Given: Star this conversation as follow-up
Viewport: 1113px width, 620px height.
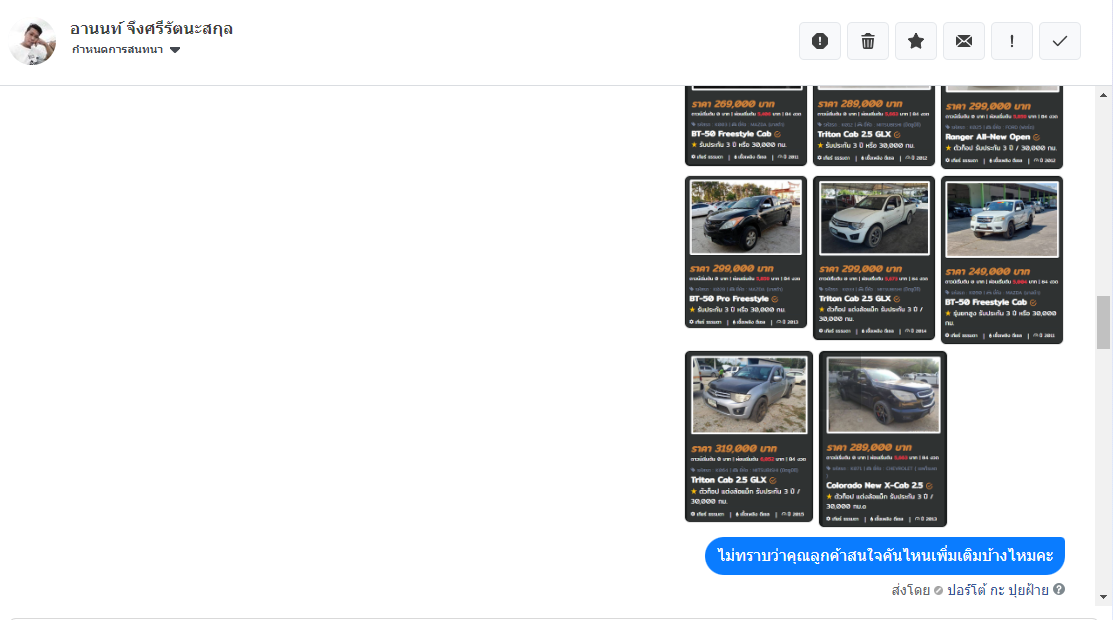Looking at the screenshot, I should tap(916, 41).
